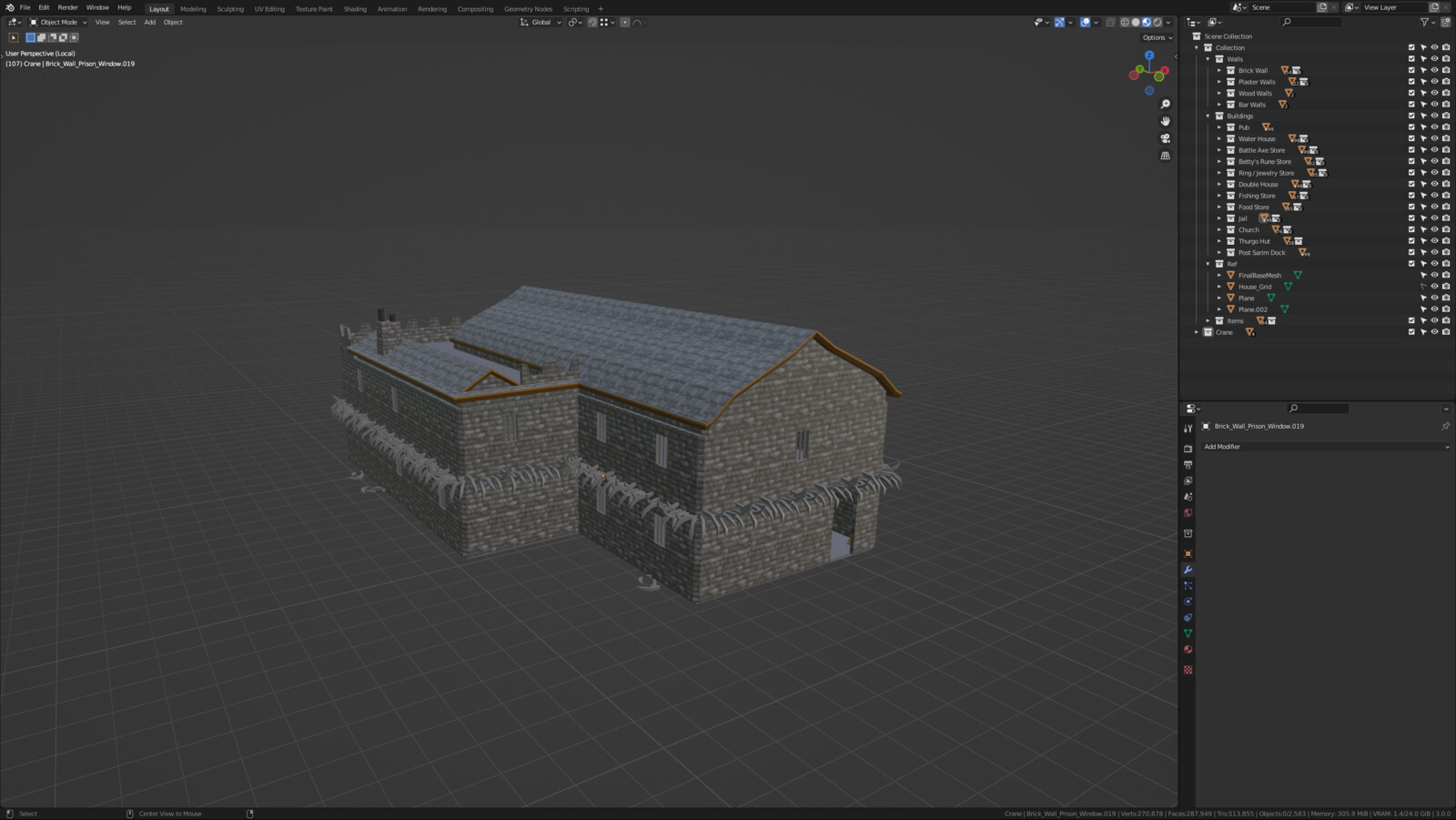Open the Physics properties tab icon
This screenshot has width=1456, height=820.
(x=1188, y=602)
